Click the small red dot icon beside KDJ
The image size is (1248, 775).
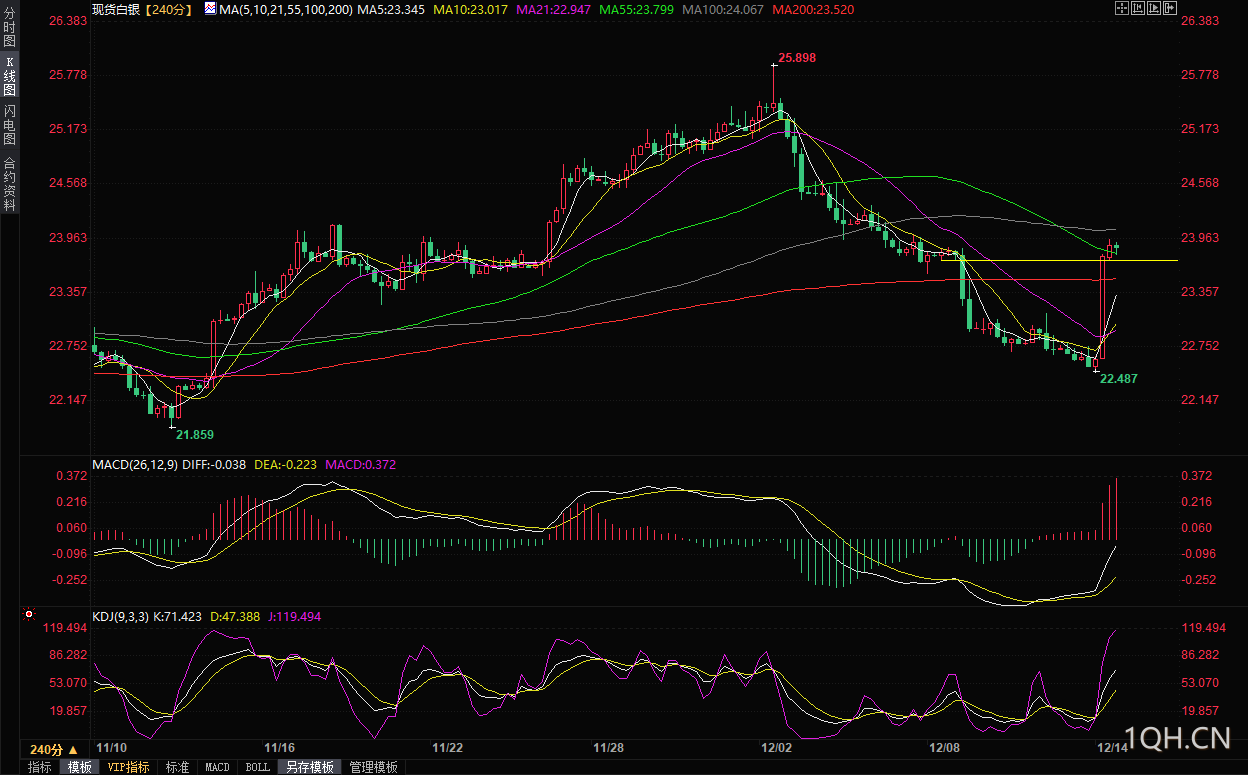coord(28,614)
